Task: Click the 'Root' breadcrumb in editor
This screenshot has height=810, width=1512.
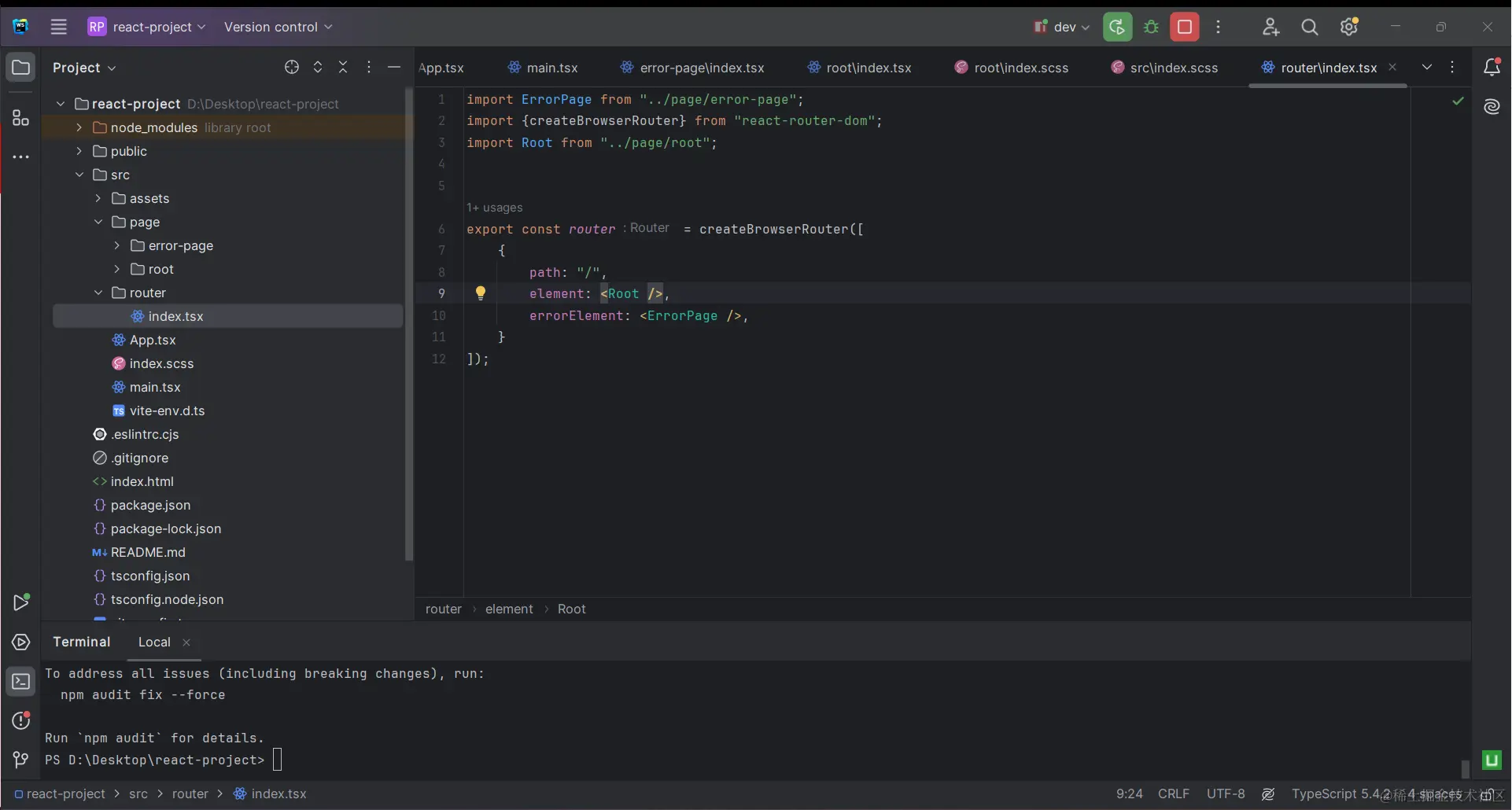Action: [572, 609]
